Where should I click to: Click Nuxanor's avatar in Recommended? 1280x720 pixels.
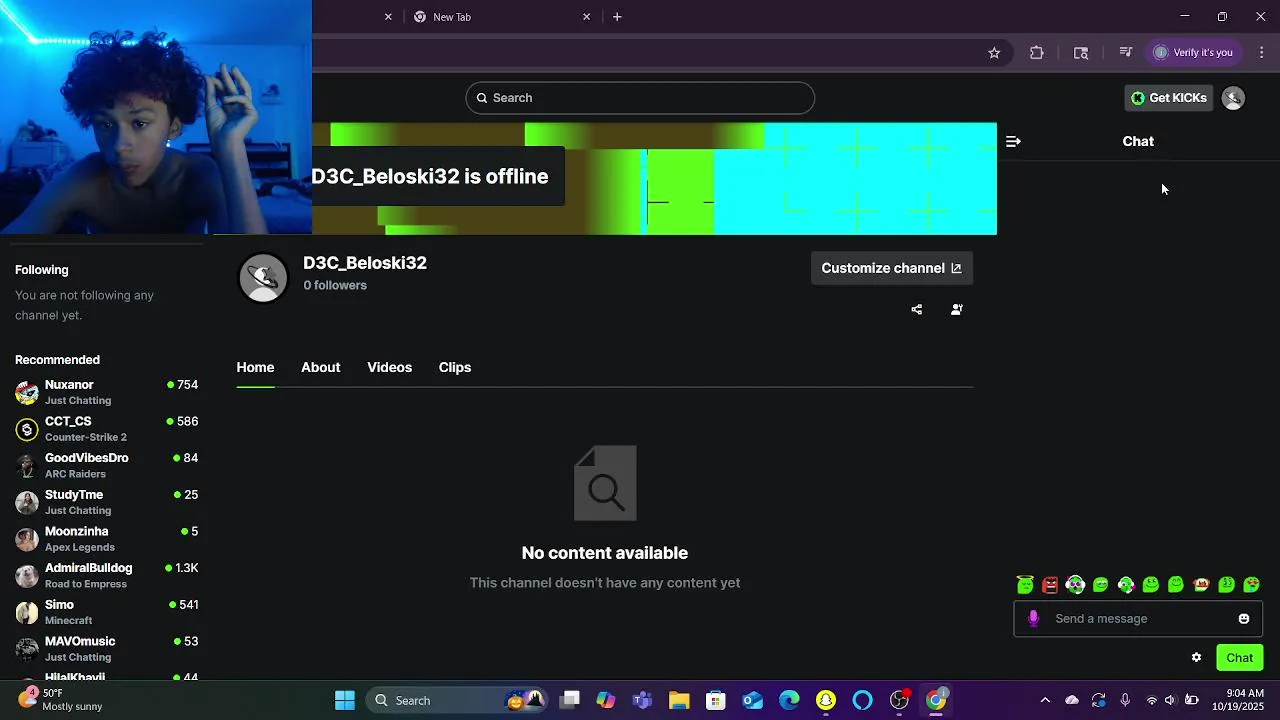click(27, 393)
